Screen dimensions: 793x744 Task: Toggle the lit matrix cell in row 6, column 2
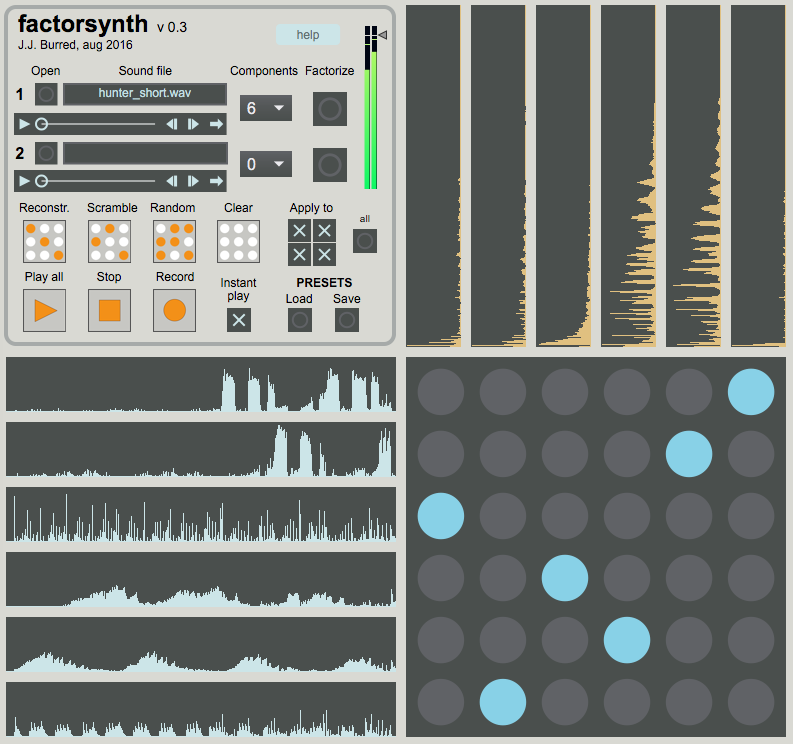click(503, 702)
